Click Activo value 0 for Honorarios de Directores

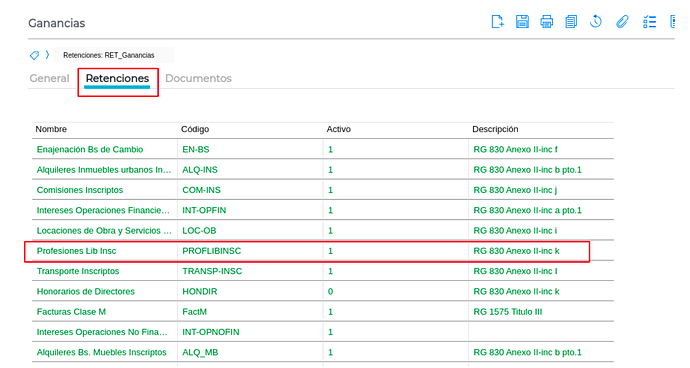tap(330, 291)
